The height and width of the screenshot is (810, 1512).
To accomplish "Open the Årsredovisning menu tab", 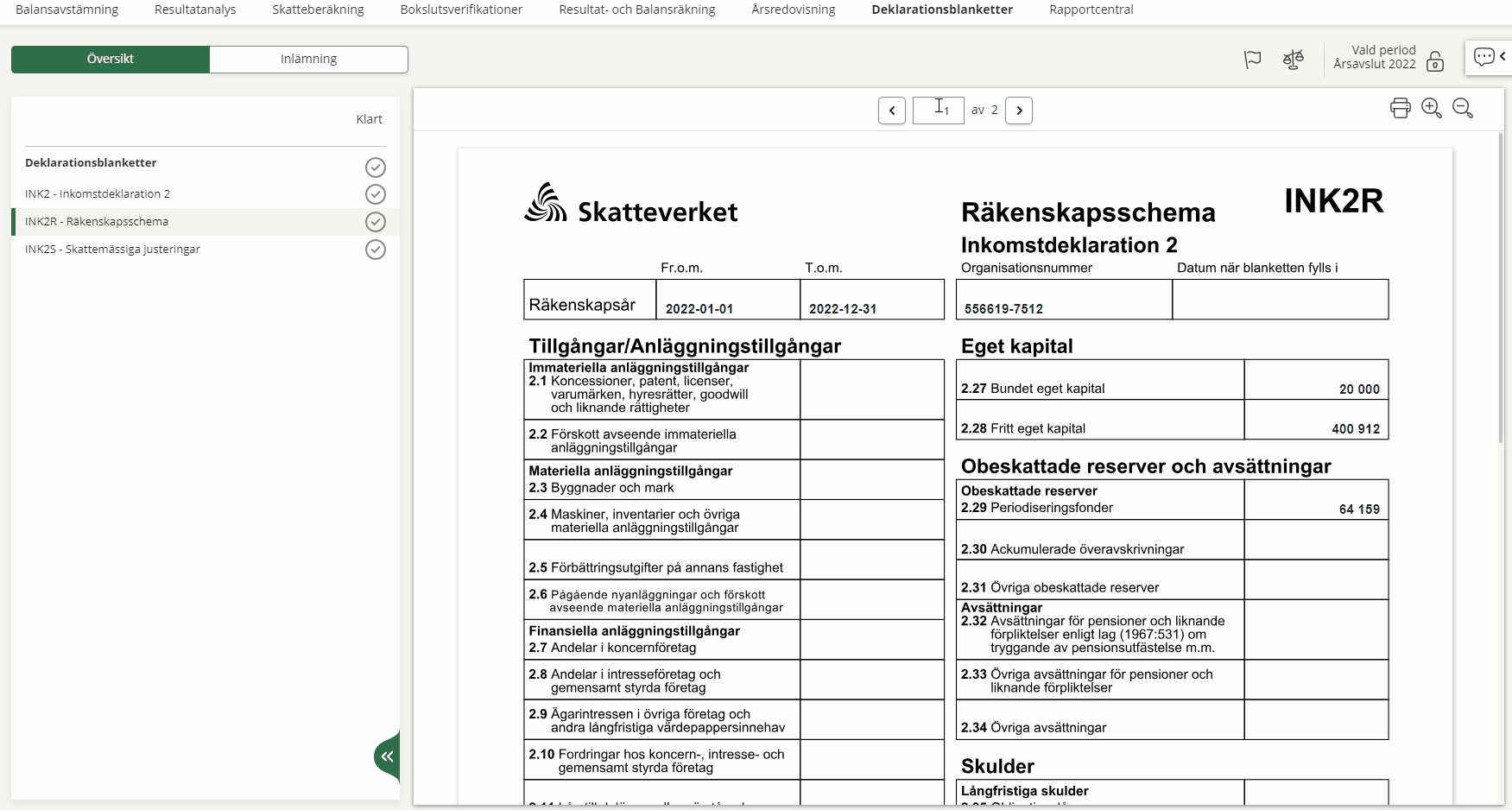I will tap(793, 9).
